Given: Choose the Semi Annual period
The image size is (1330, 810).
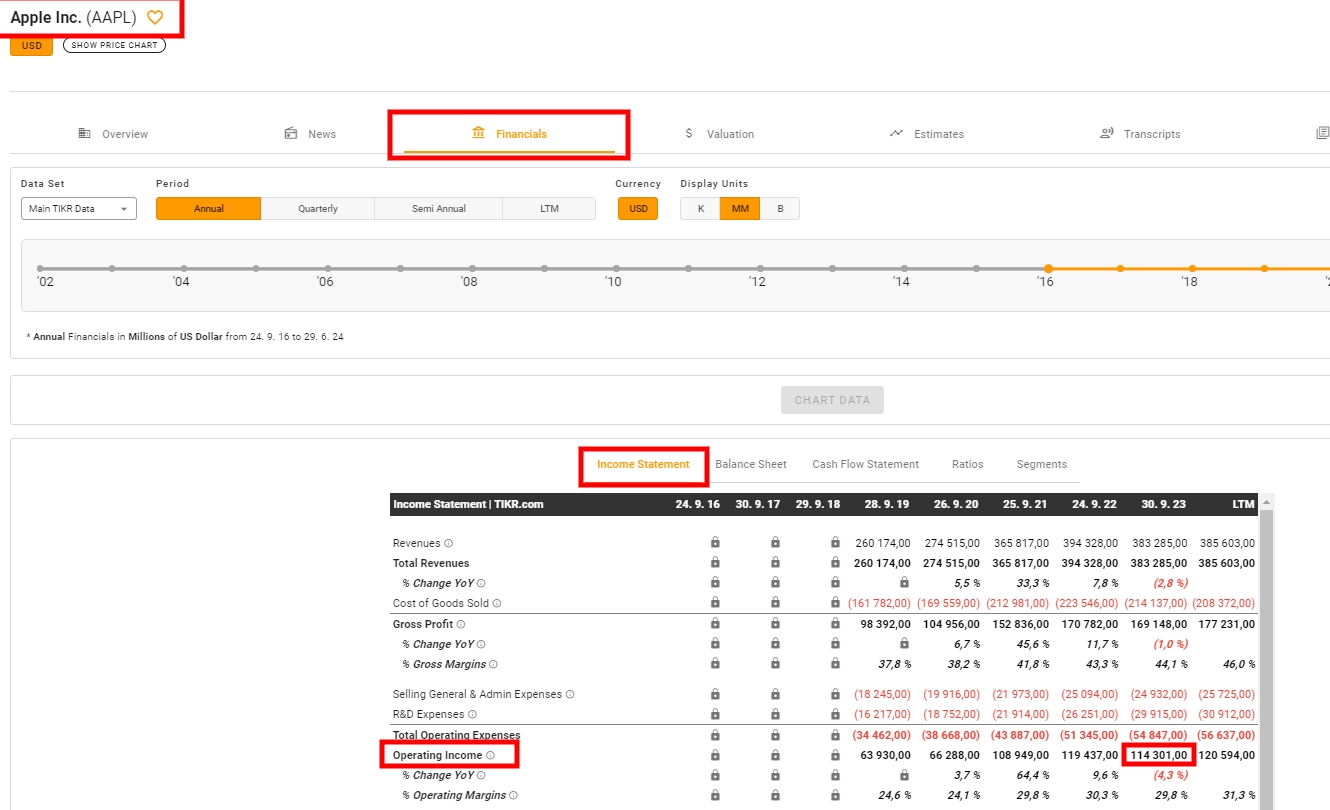Looking at the screenshot, I should pos(439,209).
